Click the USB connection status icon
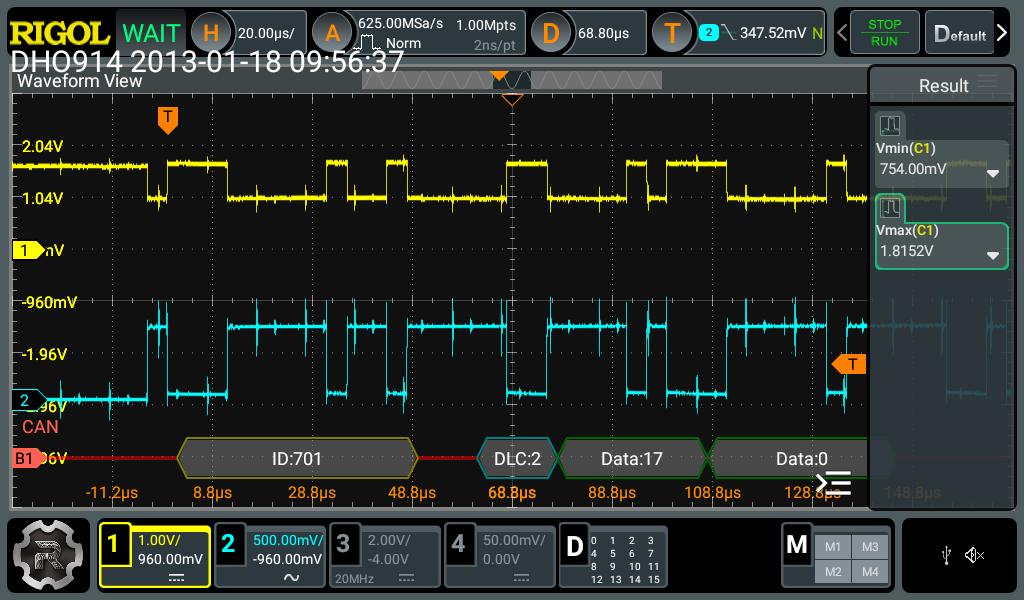1024x600 pixels. coord(946,556)
